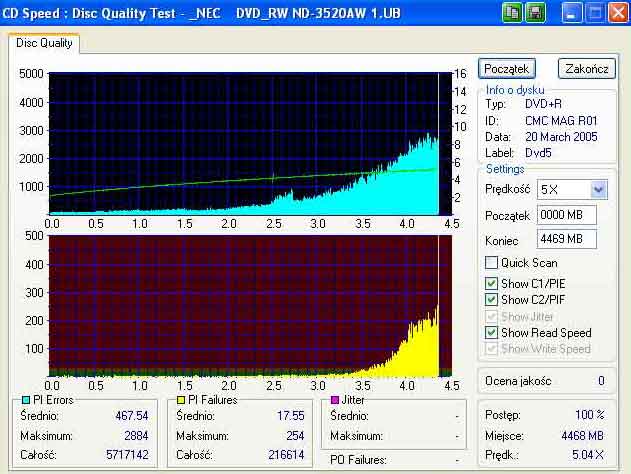The width and height of the screenshot is (631, 474).
Task: Click the cyan PI Errors legend square
Action: 26,400
